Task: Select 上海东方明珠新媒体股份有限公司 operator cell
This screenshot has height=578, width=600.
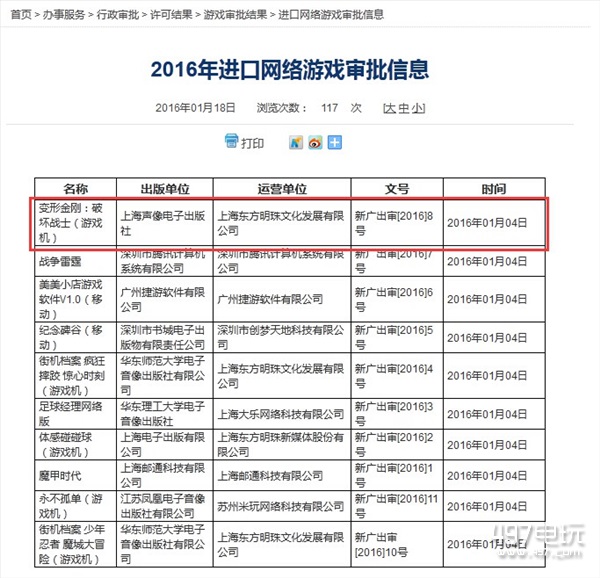Action: pos(282,444)
